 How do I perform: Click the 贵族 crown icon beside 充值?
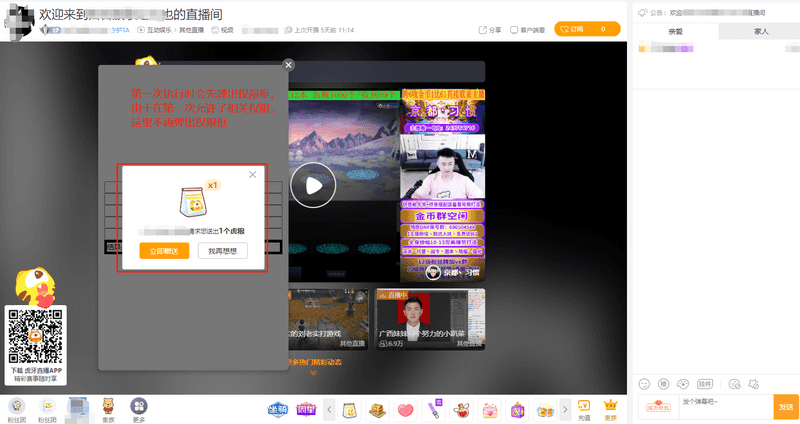(611, 410)
